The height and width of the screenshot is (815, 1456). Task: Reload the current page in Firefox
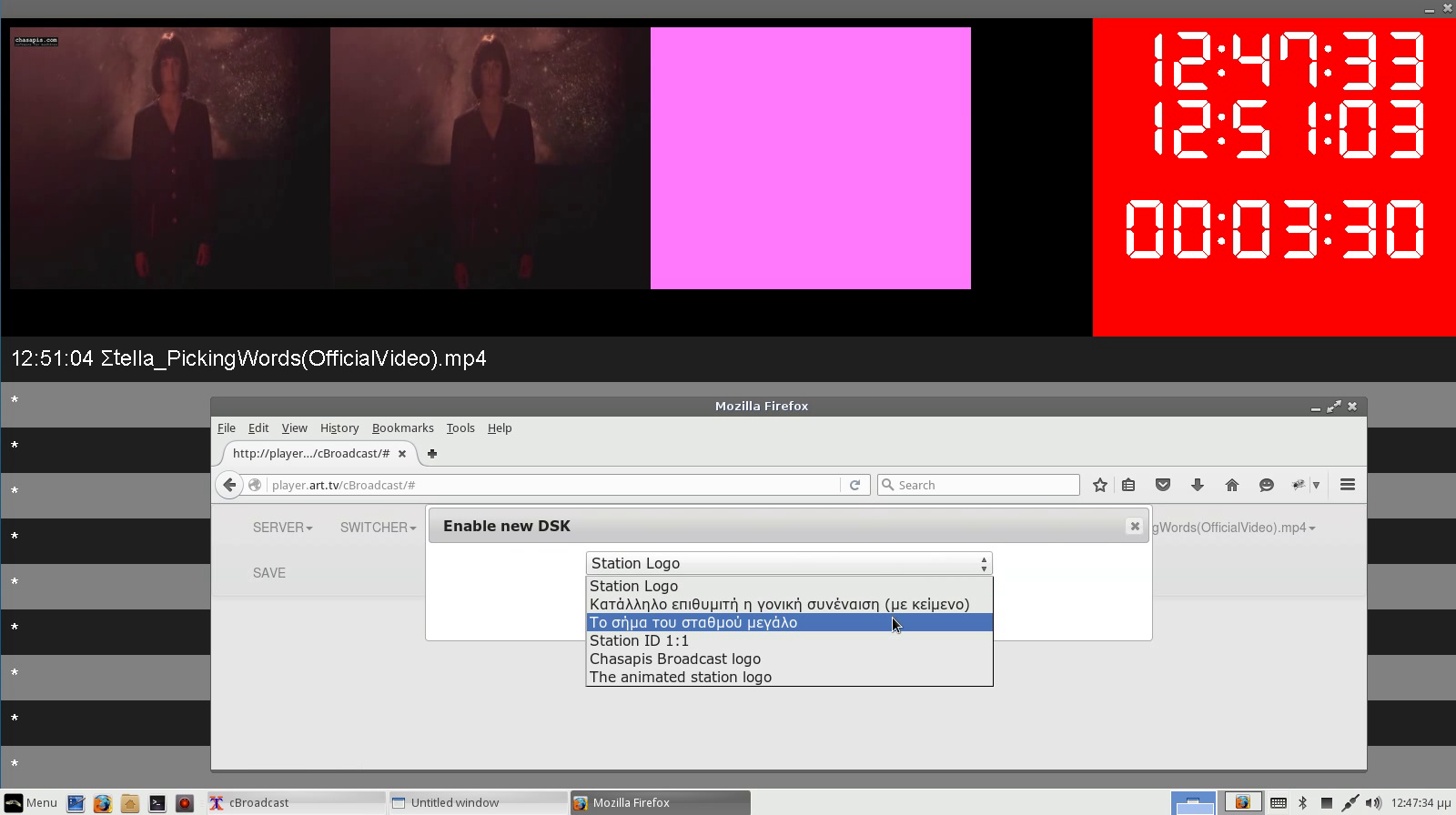(x=854, y=485)
